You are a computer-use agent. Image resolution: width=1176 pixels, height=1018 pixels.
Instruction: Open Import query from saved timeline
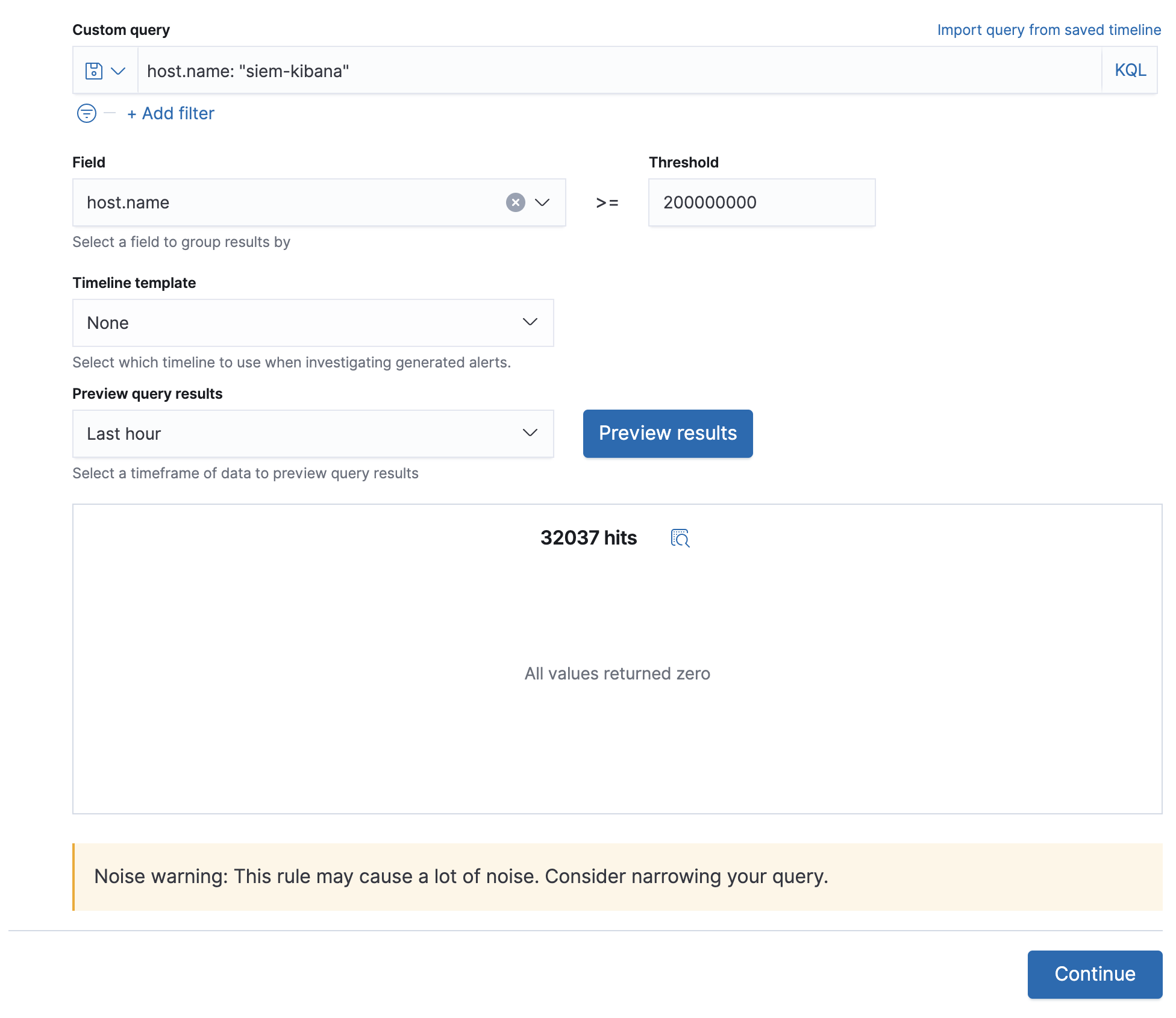pos(1048,30)
